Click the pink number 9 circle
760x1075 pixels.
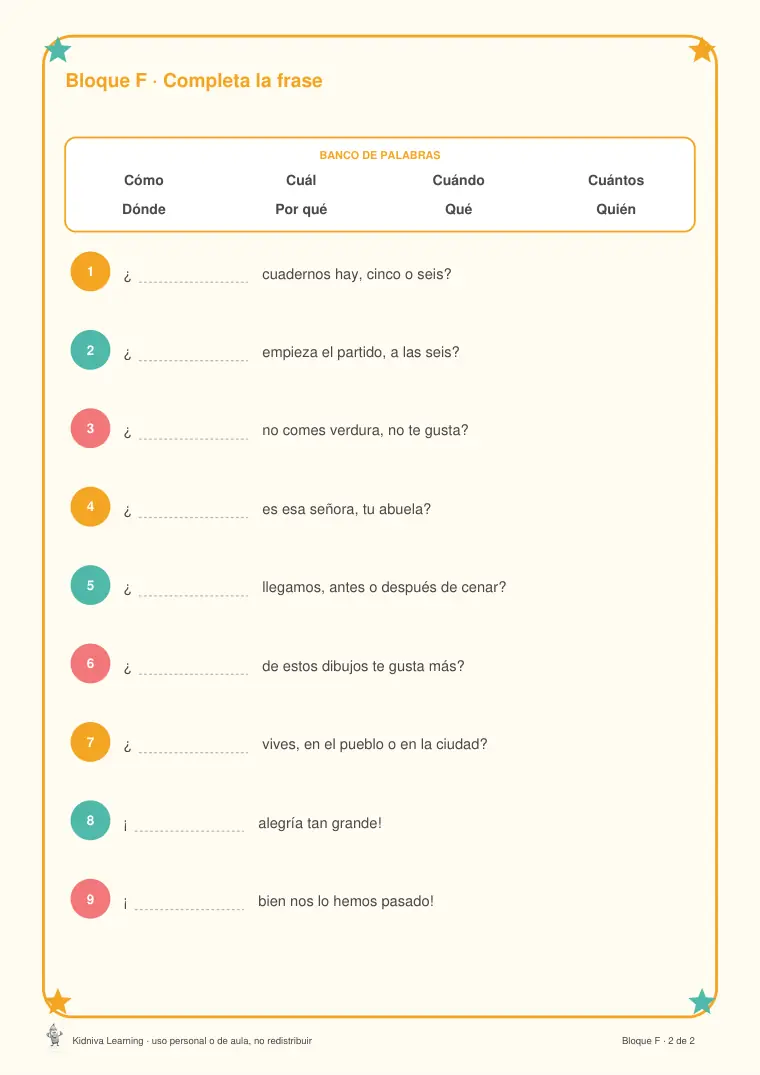pos(90,899)
